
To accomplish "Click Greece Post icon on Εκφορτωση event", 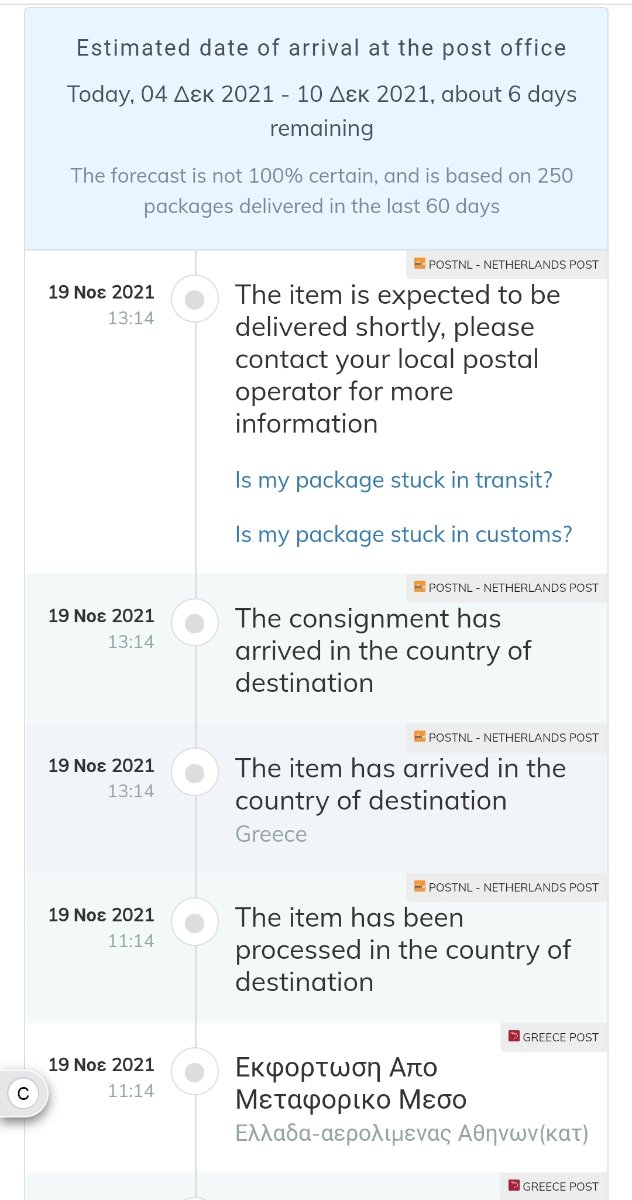I will [x=514, y=1037].
